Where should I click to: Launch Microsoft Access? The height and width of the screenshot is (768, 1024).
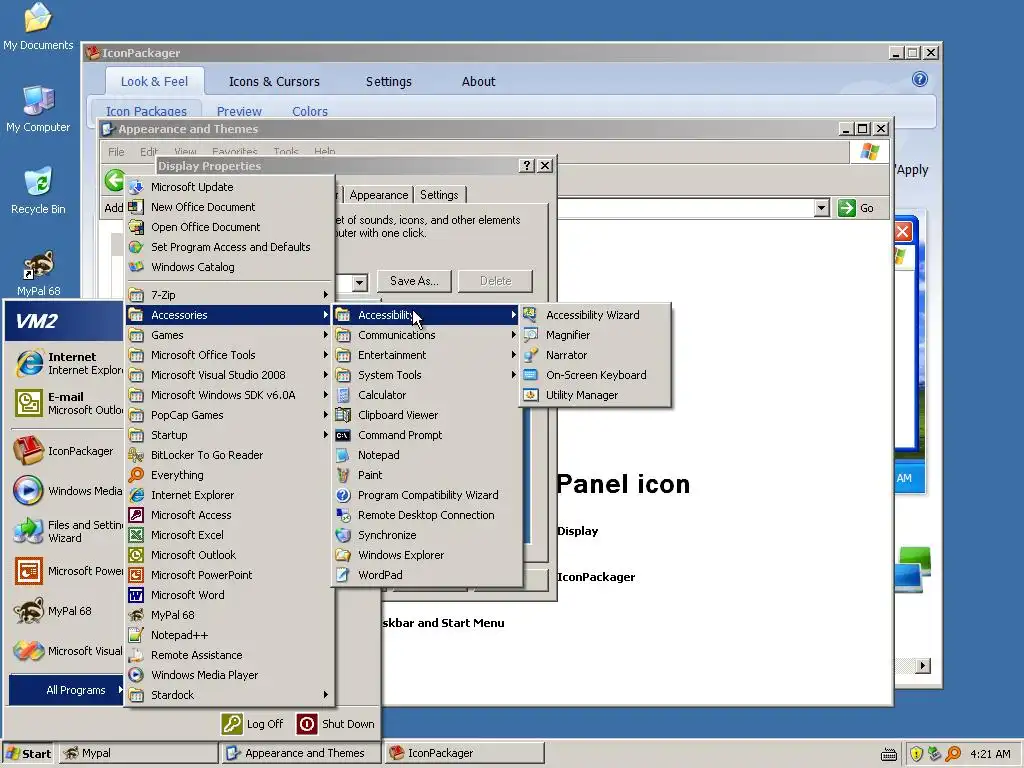229,515
